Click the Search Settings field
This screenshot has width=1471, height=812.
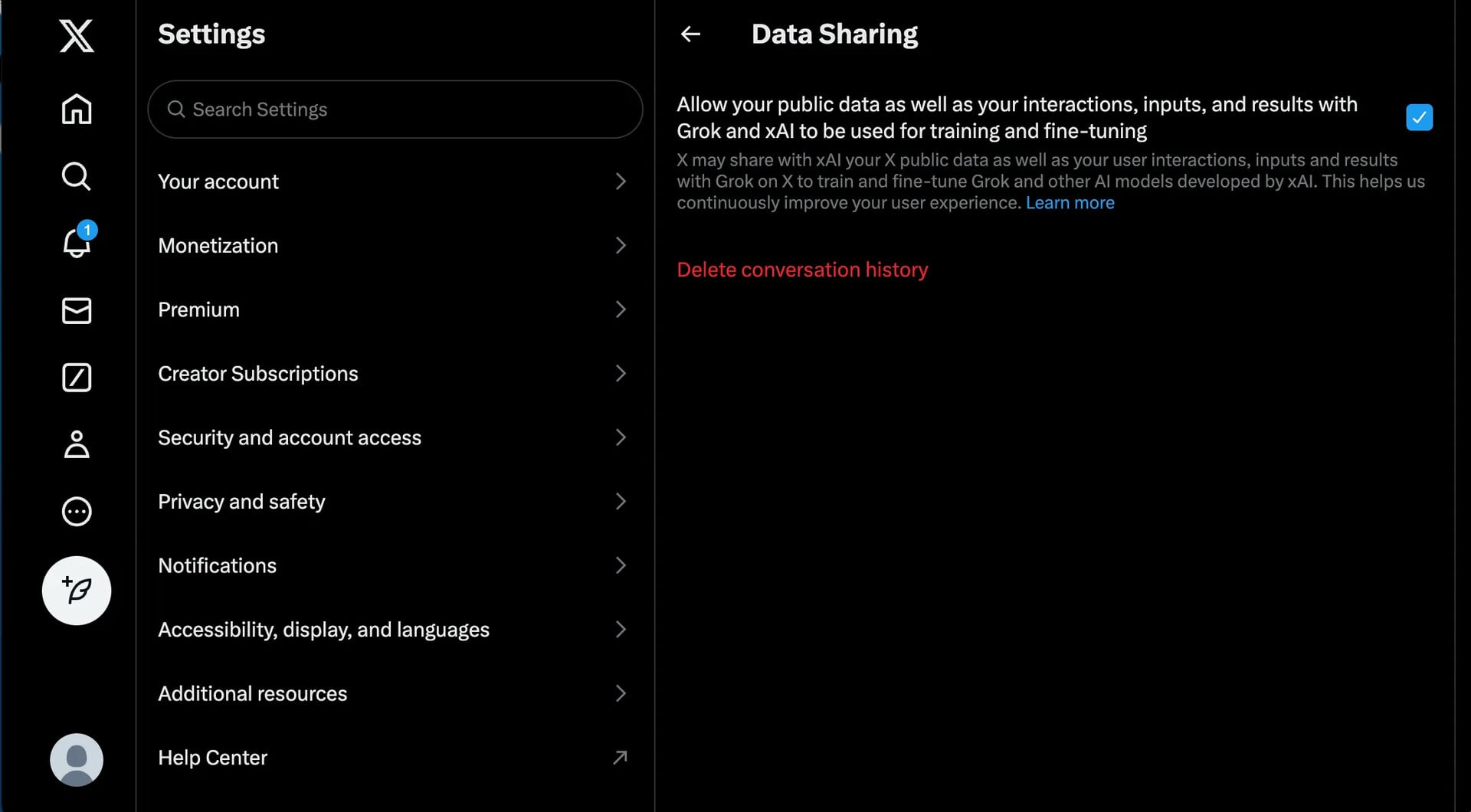click(395, 110)
